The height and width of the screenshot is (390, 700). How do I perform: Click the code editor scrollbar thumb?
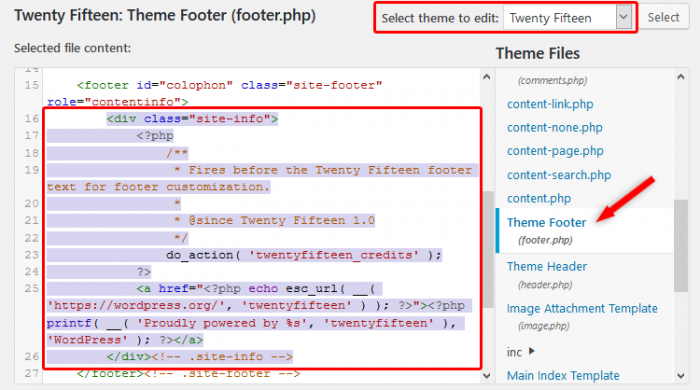click(487, 250)
